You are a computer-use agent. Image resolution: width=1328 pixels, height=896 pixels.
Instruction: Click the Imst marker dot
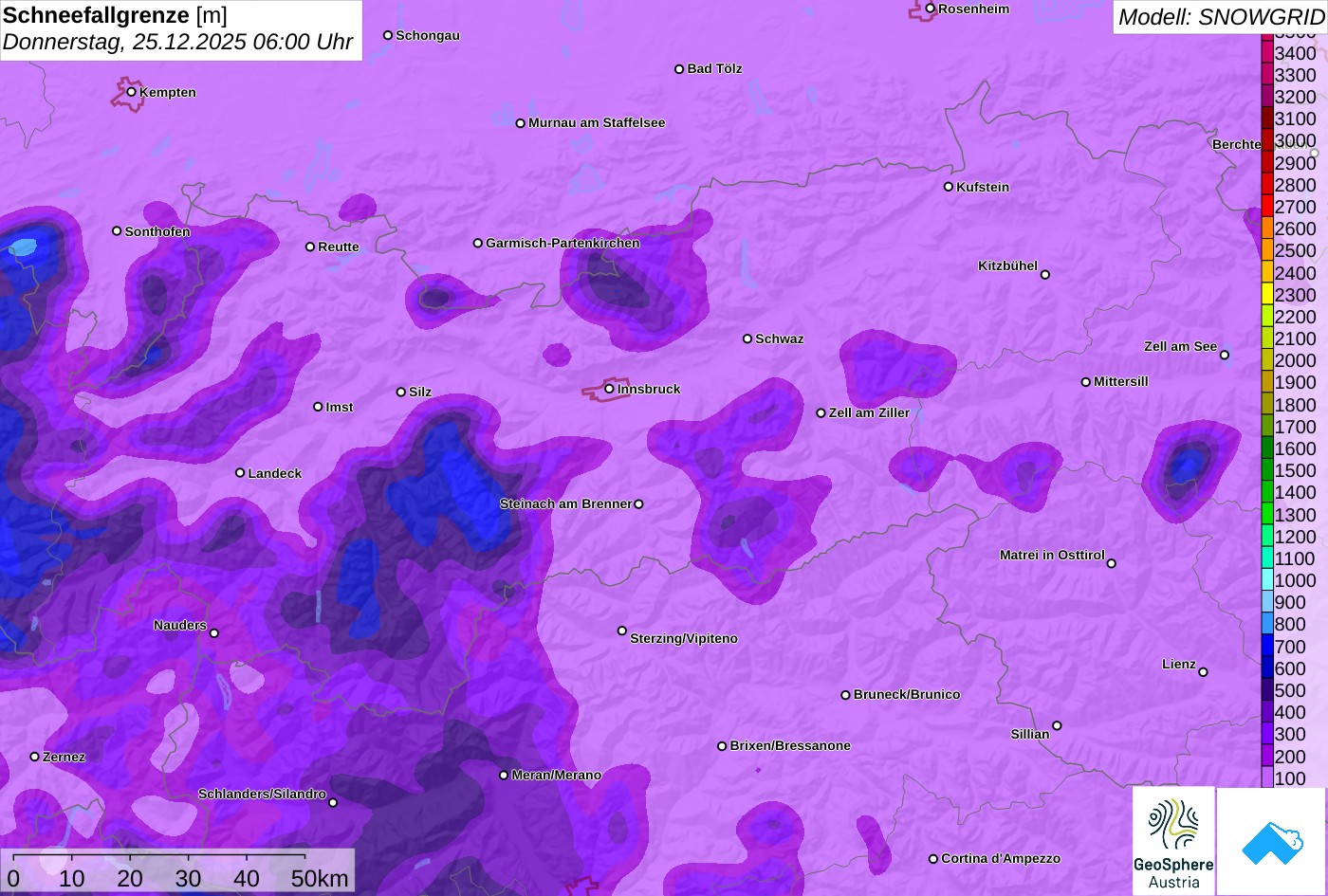click(x=318, y=407)
